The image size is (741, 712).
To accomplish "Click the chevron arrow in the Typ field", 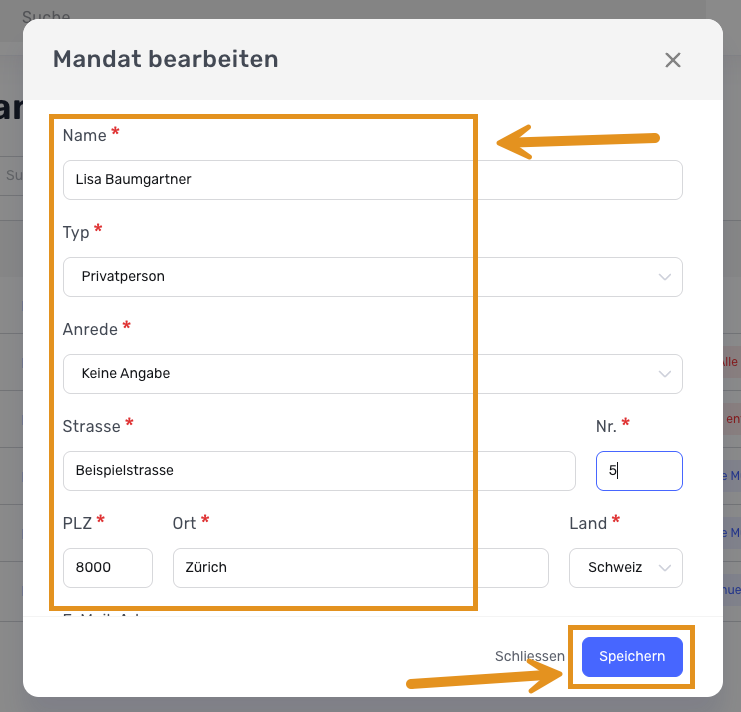I will click(x=666, y=277).
